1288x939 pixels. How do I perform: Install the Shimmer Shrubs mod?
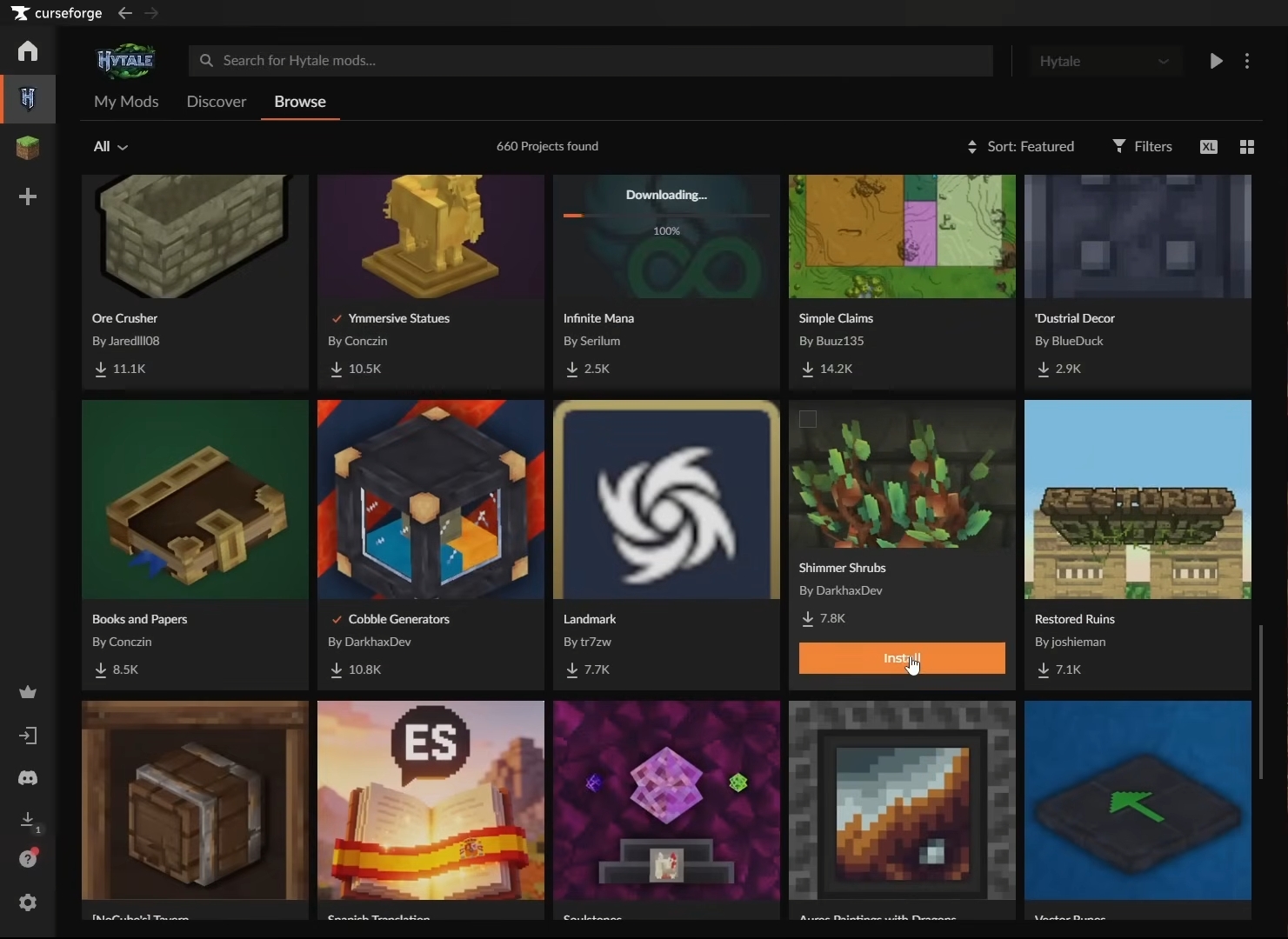pos(902,658)
